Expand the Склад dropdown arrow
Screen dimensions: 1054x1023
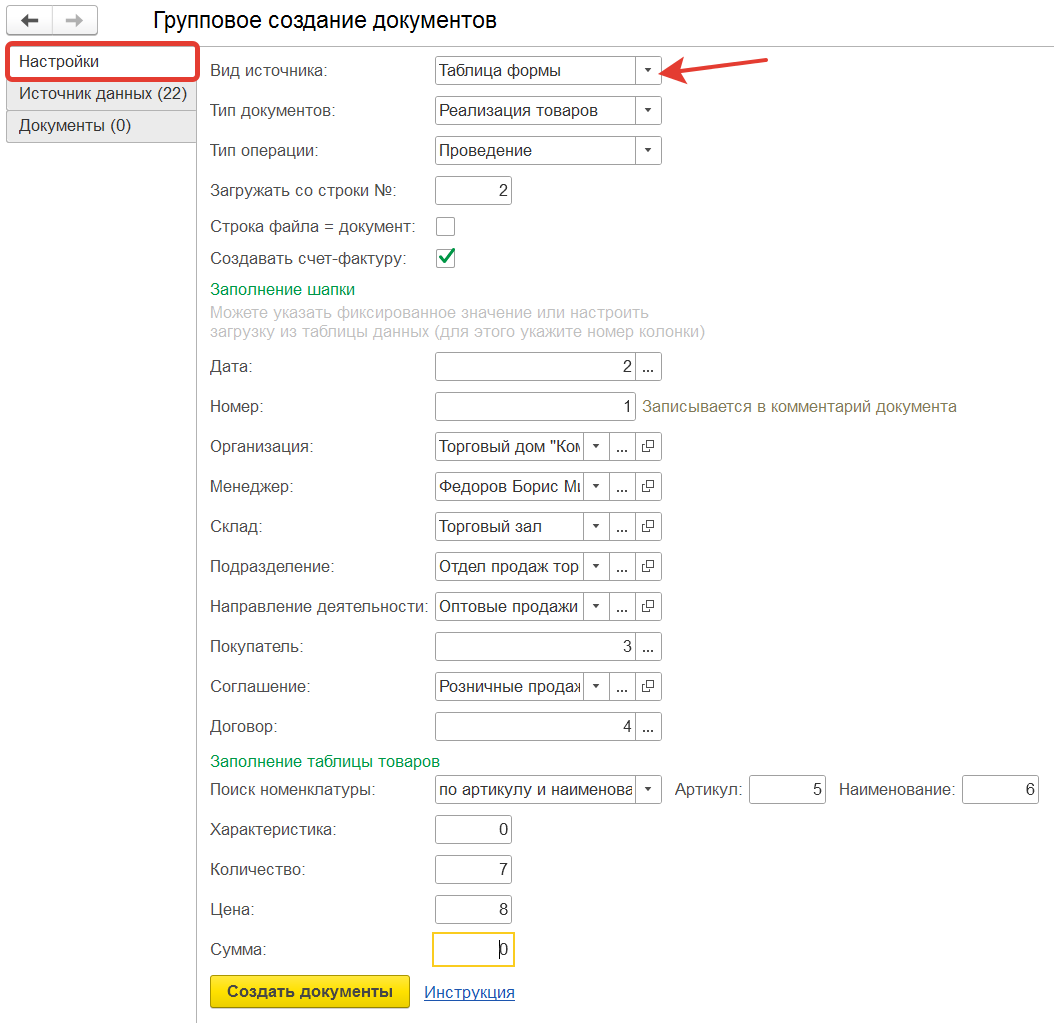coord(596,526)
